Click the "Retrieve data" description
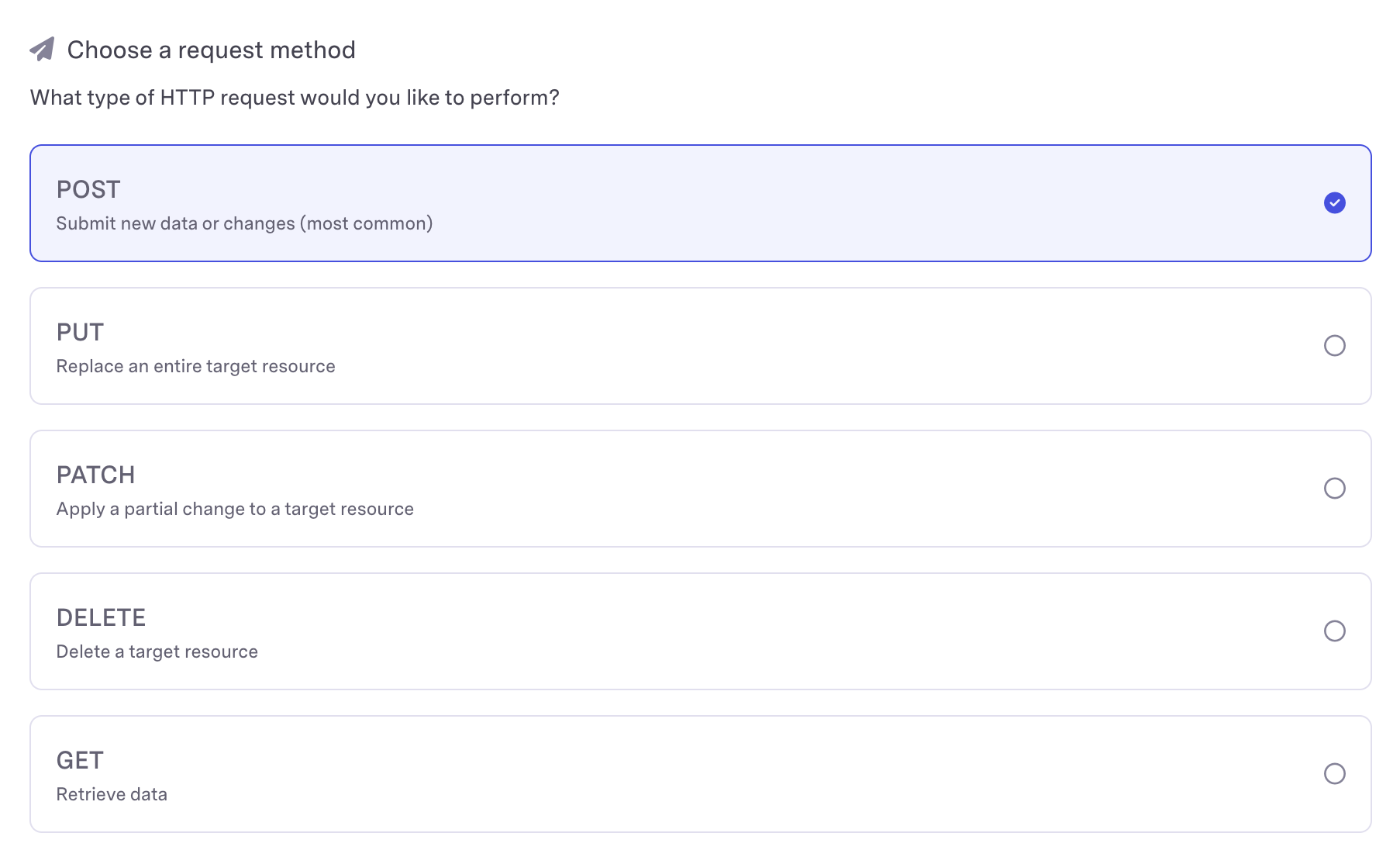Image resolution: width=1400 pixels, height=864 pixels. [x=112, y=795]
